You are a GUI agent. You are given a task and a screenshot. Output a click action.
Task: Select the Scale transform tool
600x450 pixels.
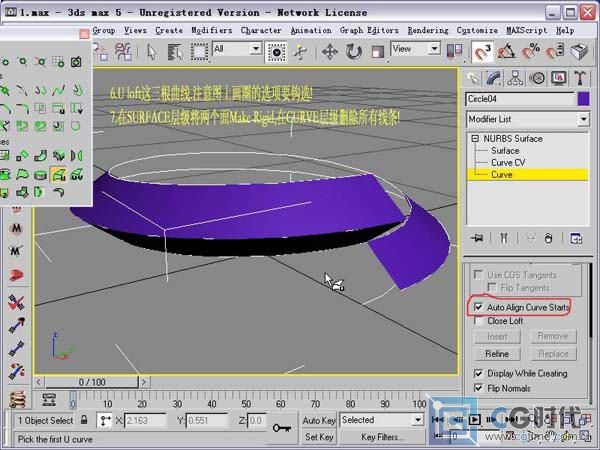pos(378,52)
